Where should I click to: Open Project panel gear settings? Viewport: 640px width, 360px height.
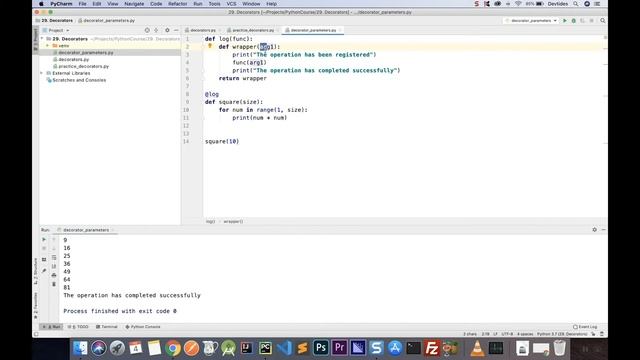pos(167,30)
